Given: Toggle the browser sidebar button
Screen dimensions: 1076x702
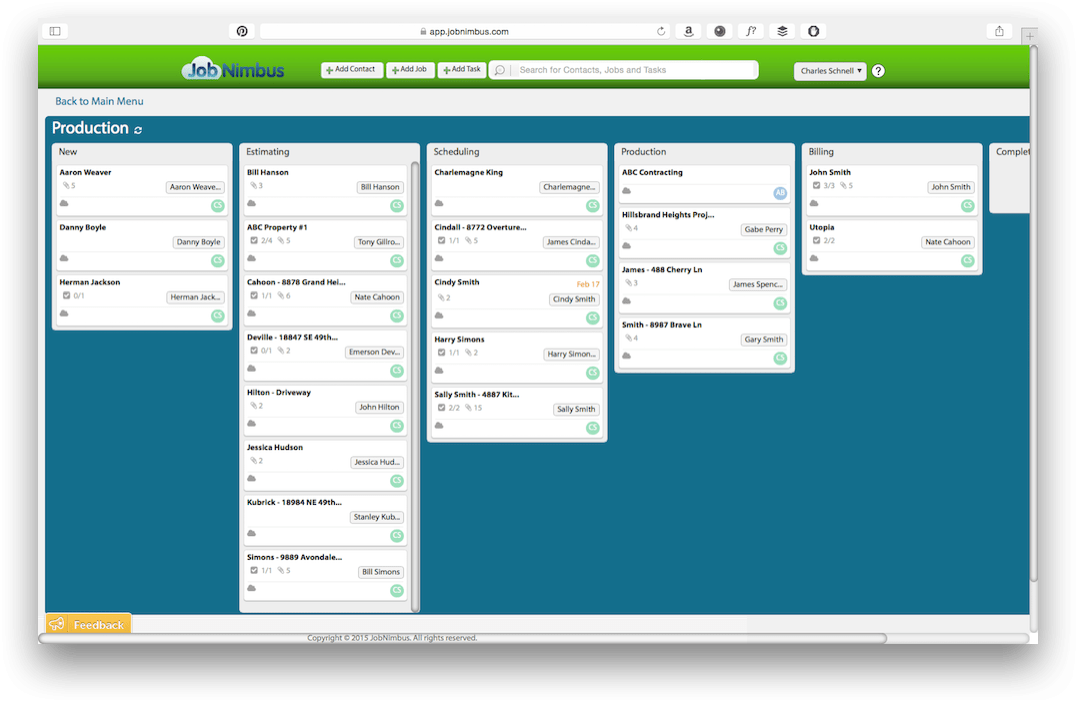Looking at the screenshot, I should tap(55, 31).
